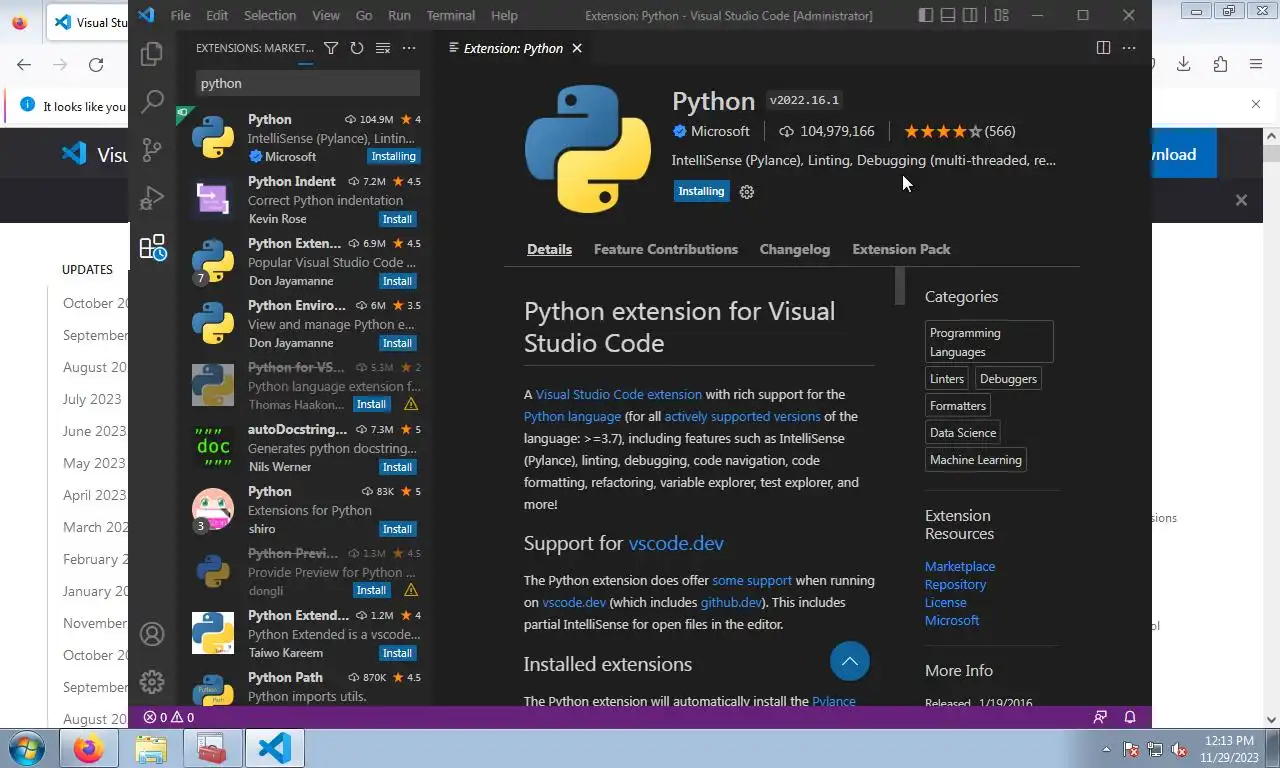Clear extensions search results icon

click(383, 48)
